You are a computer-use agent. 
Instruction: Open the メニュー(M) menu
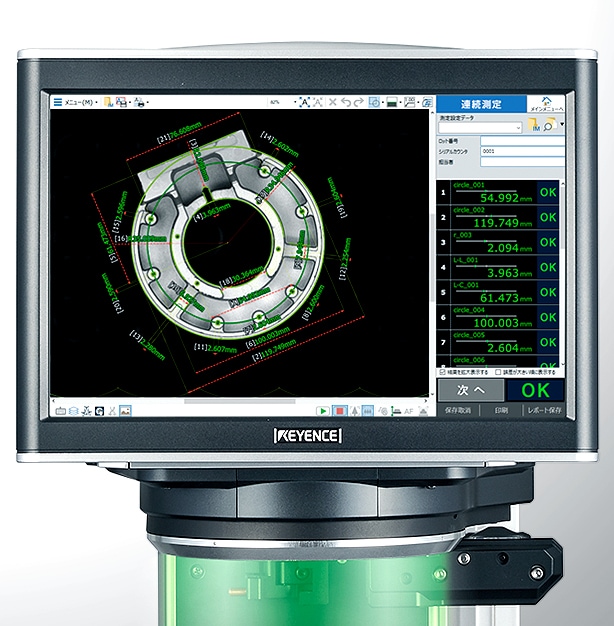pos(76,102)
